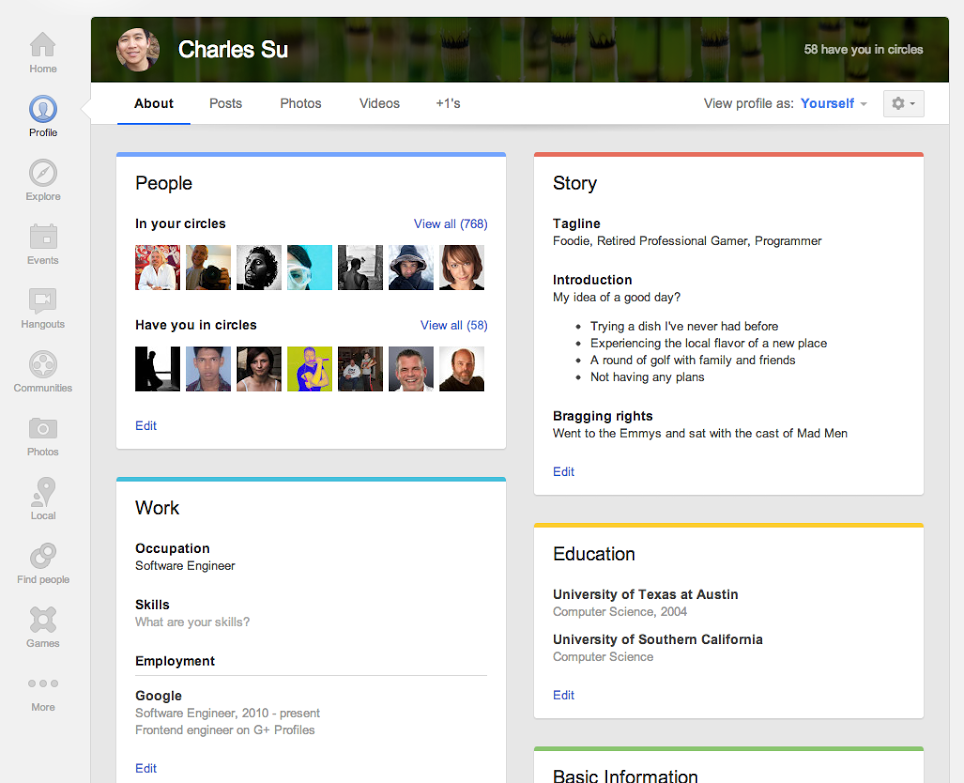
Task: Switch to the Posts tab
Action: (x=225, y=104)
